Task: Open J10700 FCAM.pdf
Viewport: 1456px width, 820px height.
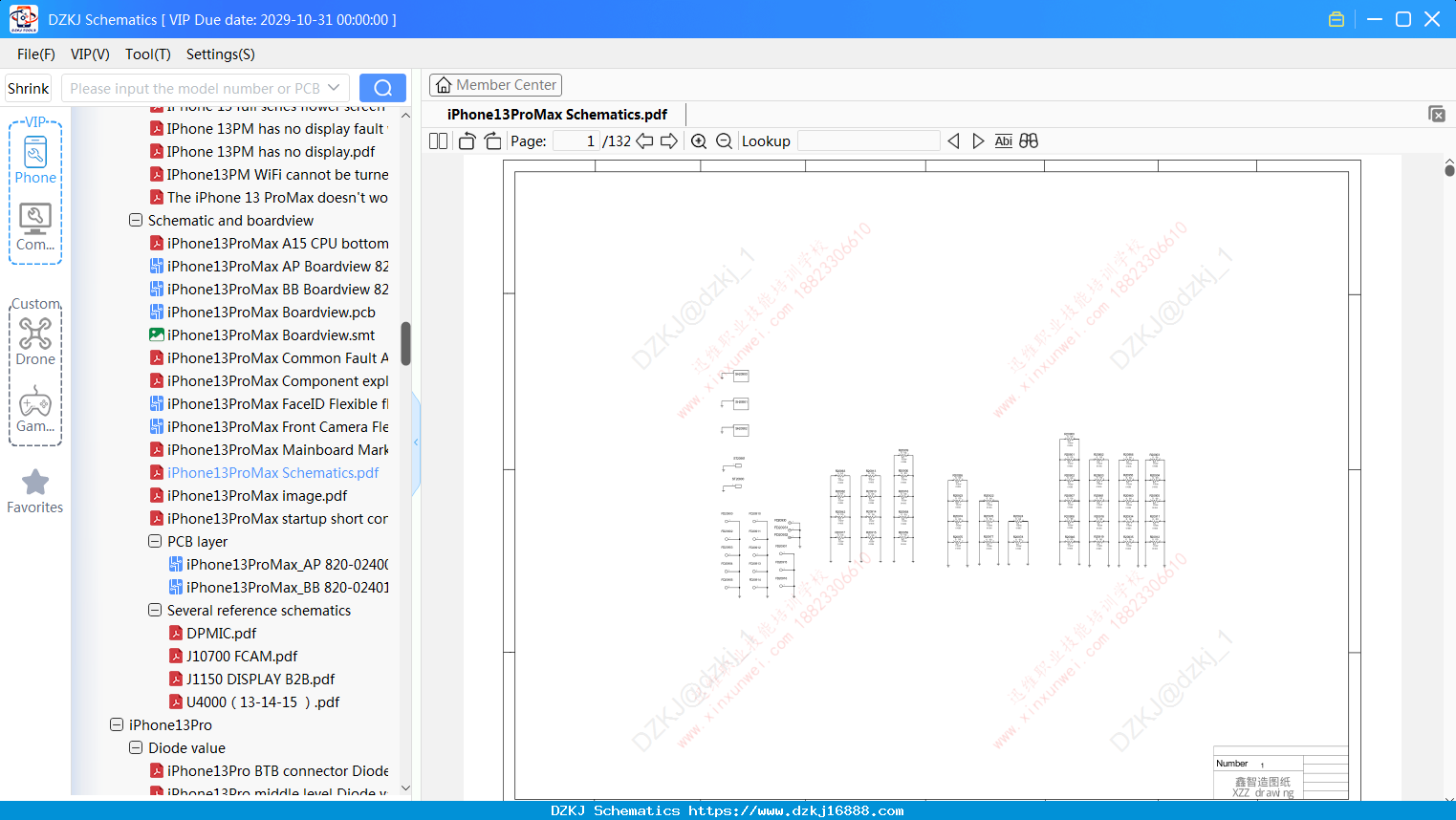Action: pyautogui.click(x=233, y=657)
